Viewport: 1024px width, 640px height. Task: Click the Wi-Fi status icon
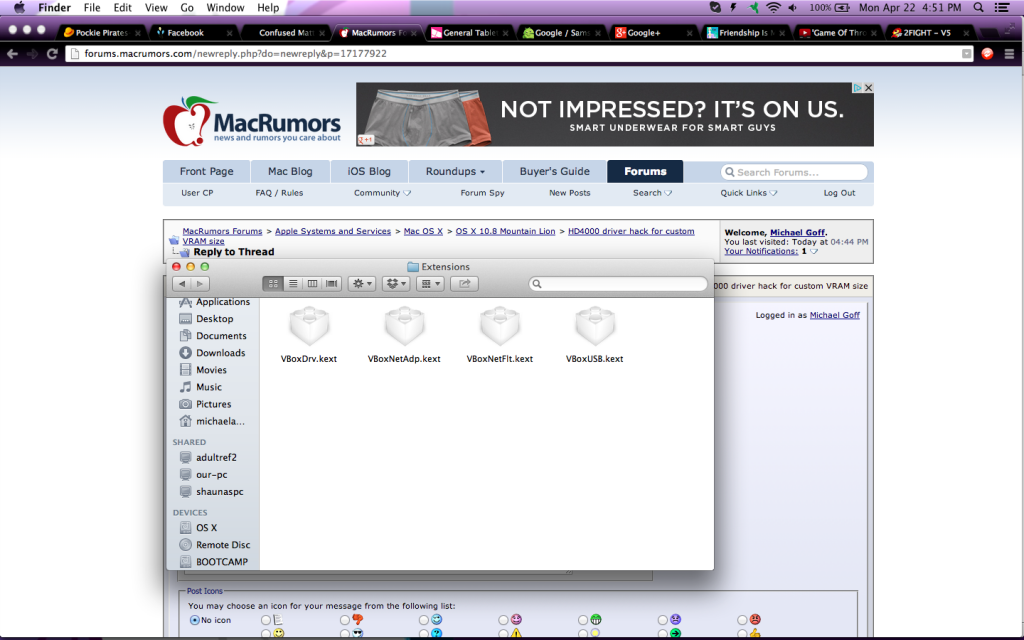tap(773, 8)
